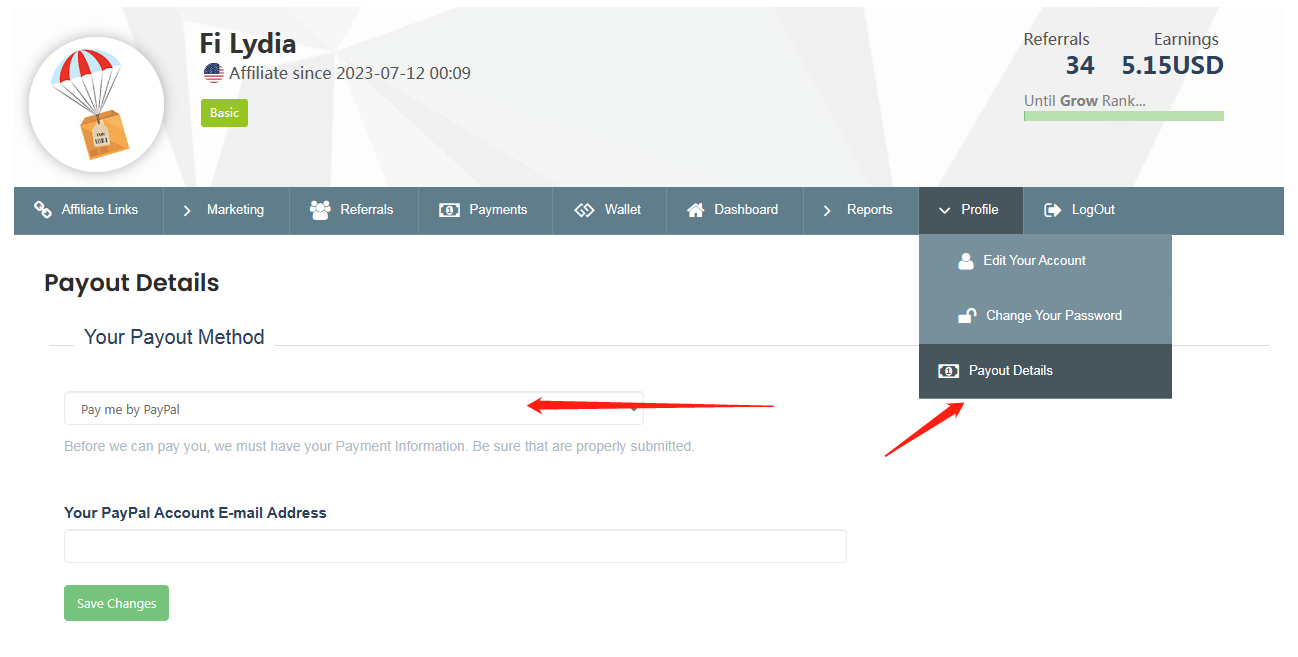Screen dimensions: 1298x657
Task: Expand the Reports menu
Action: 859,210
